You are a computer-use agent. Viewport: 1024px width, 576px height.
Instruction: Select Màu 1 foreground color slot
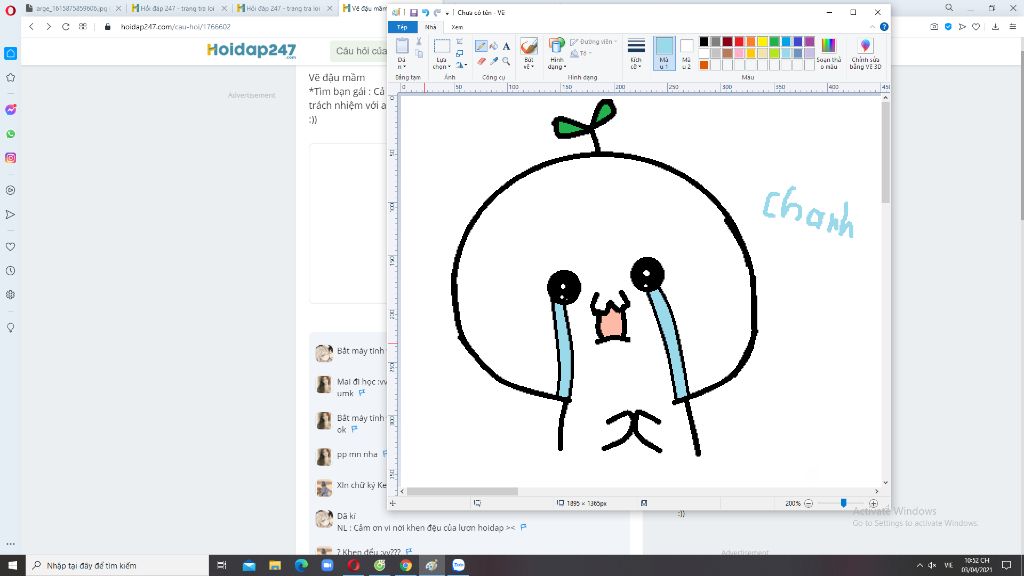(664, 54)
